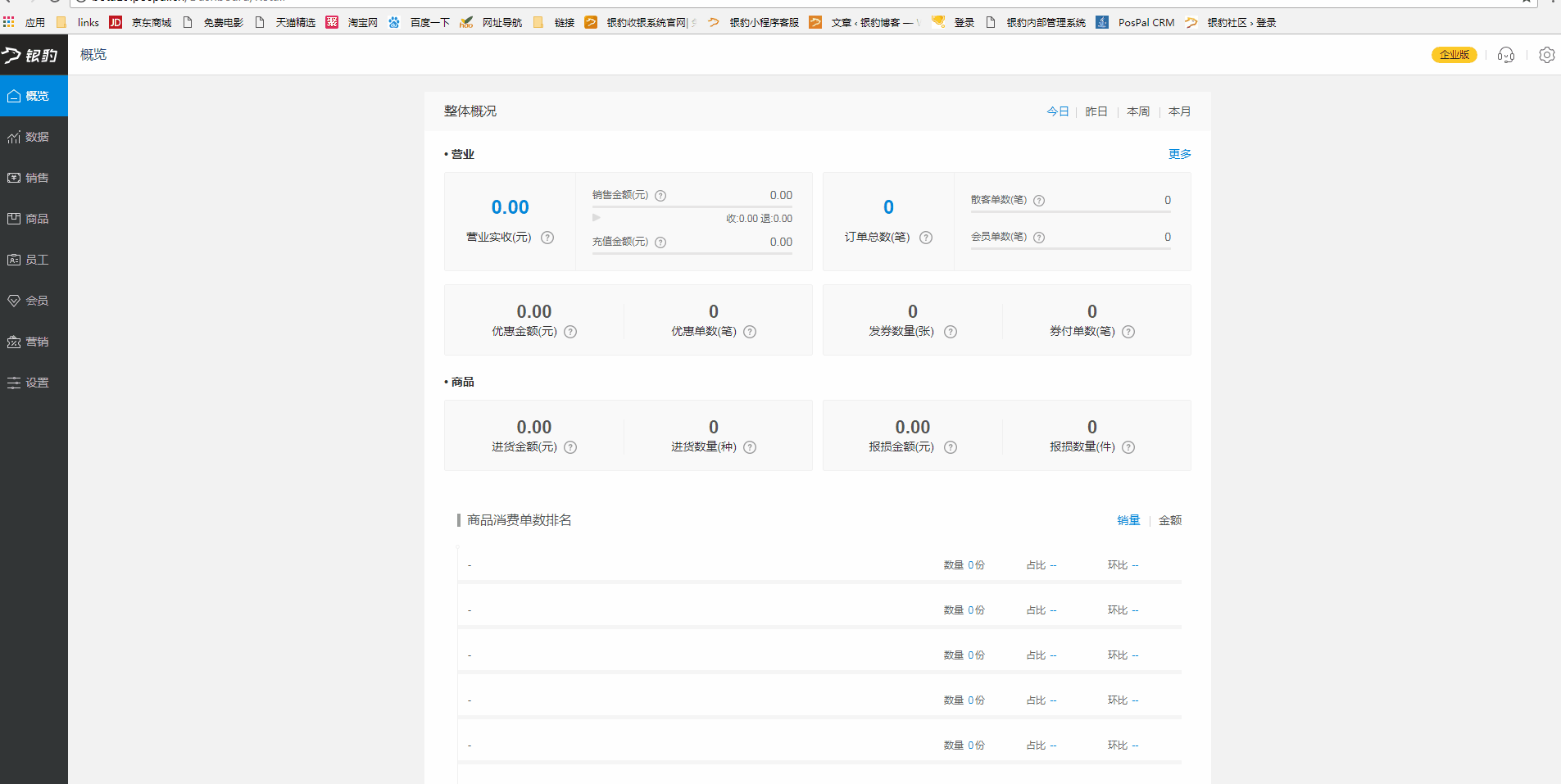This screenshot has width=1561, height=784.
Task: Switch overview period to 本周
Action: point(1137,111)
